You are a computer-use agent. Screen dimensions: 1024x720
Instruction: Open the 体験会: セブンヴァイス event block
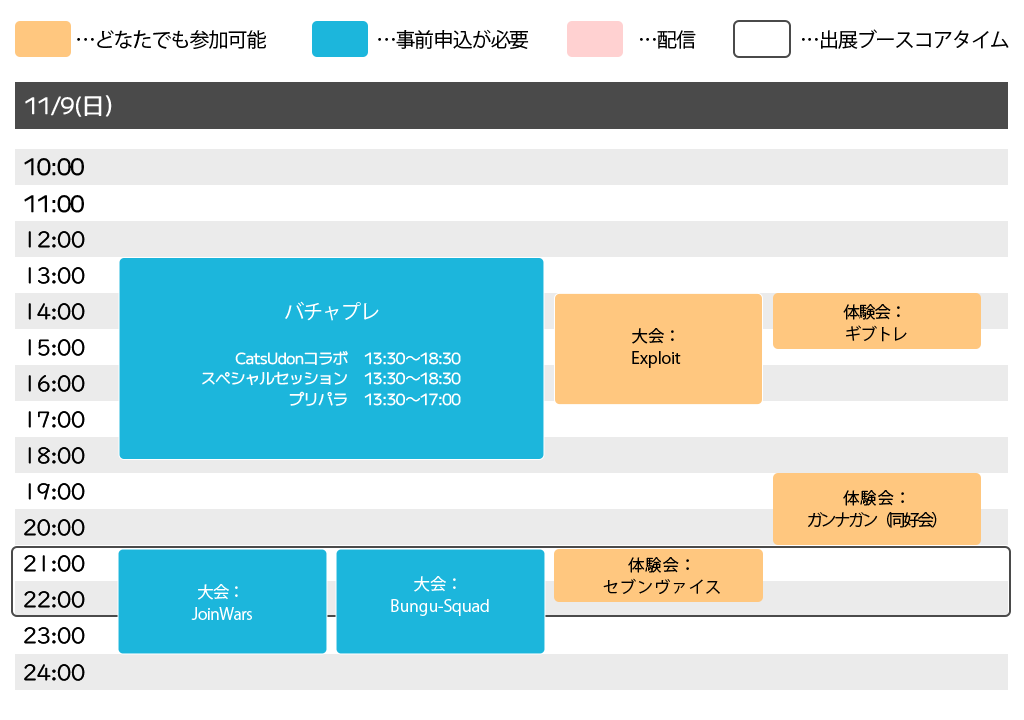(658, 576)
